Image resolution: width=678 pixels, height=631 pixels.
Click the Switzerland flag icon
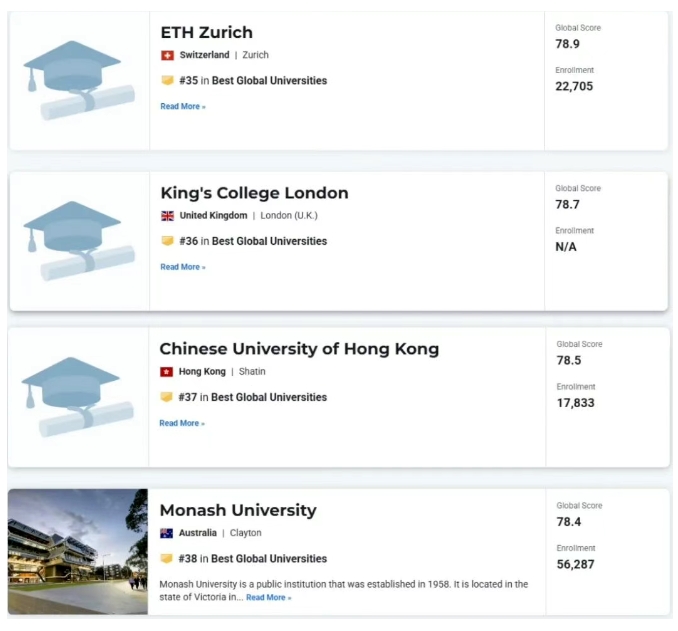[167, 55]
